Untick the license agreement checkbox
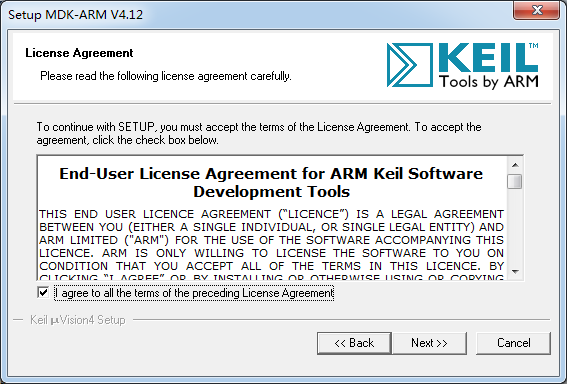Viewport: 567px width, 384px height. 43,292
